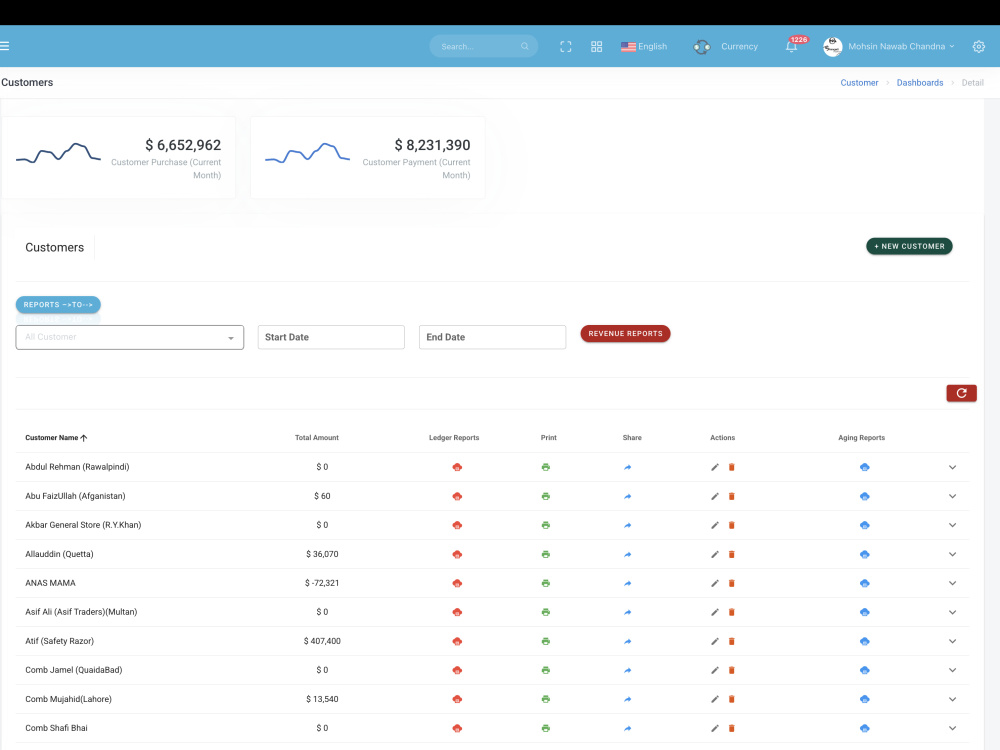This screenshot has height=750, width=1000.
Task: Expand Abu FaizUllah (Afganistan) row chevron
Action: click(952, 496)
